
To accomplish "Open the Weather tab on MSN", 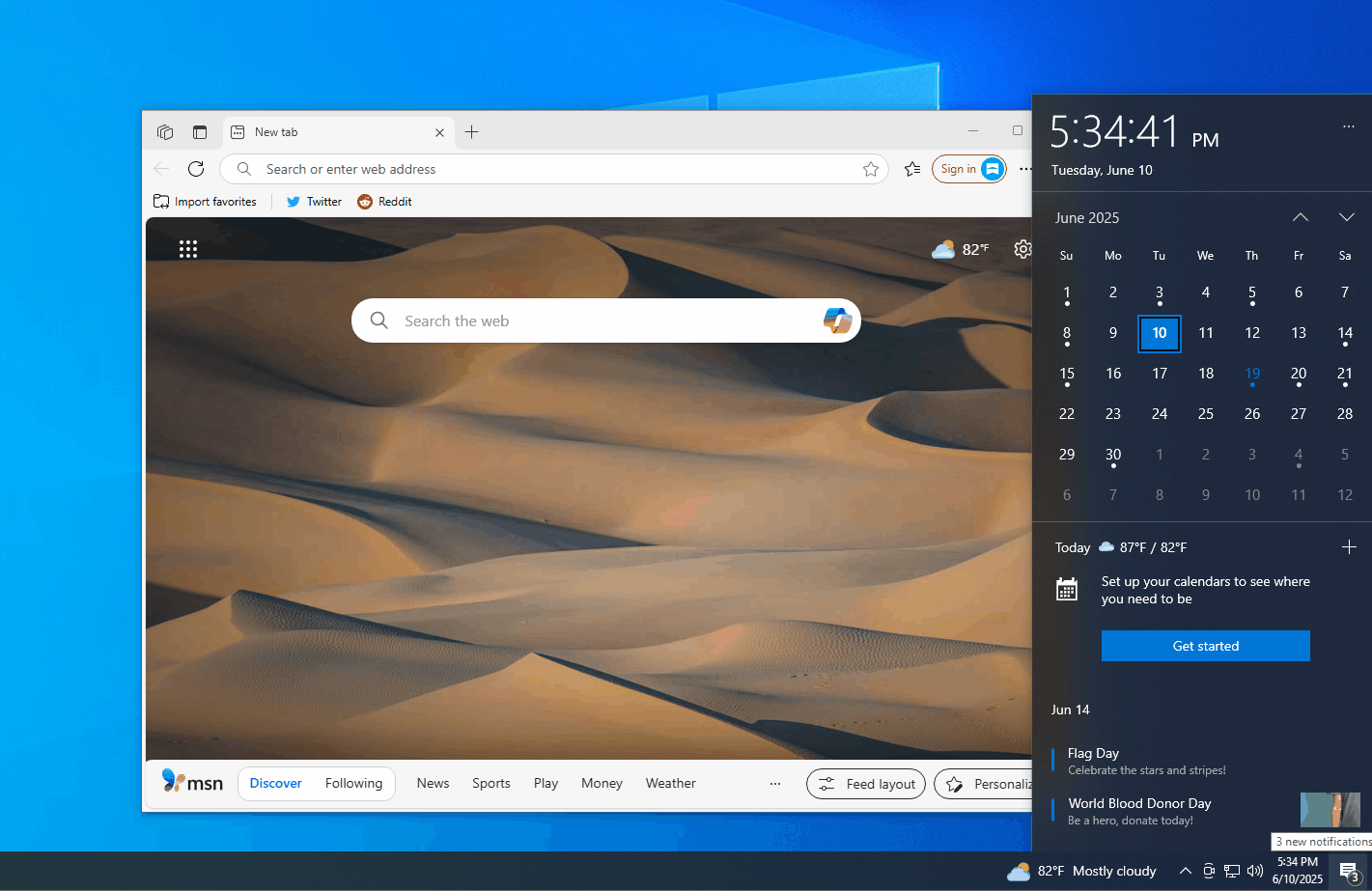I will pyautogui.click(x=670, y=783).
